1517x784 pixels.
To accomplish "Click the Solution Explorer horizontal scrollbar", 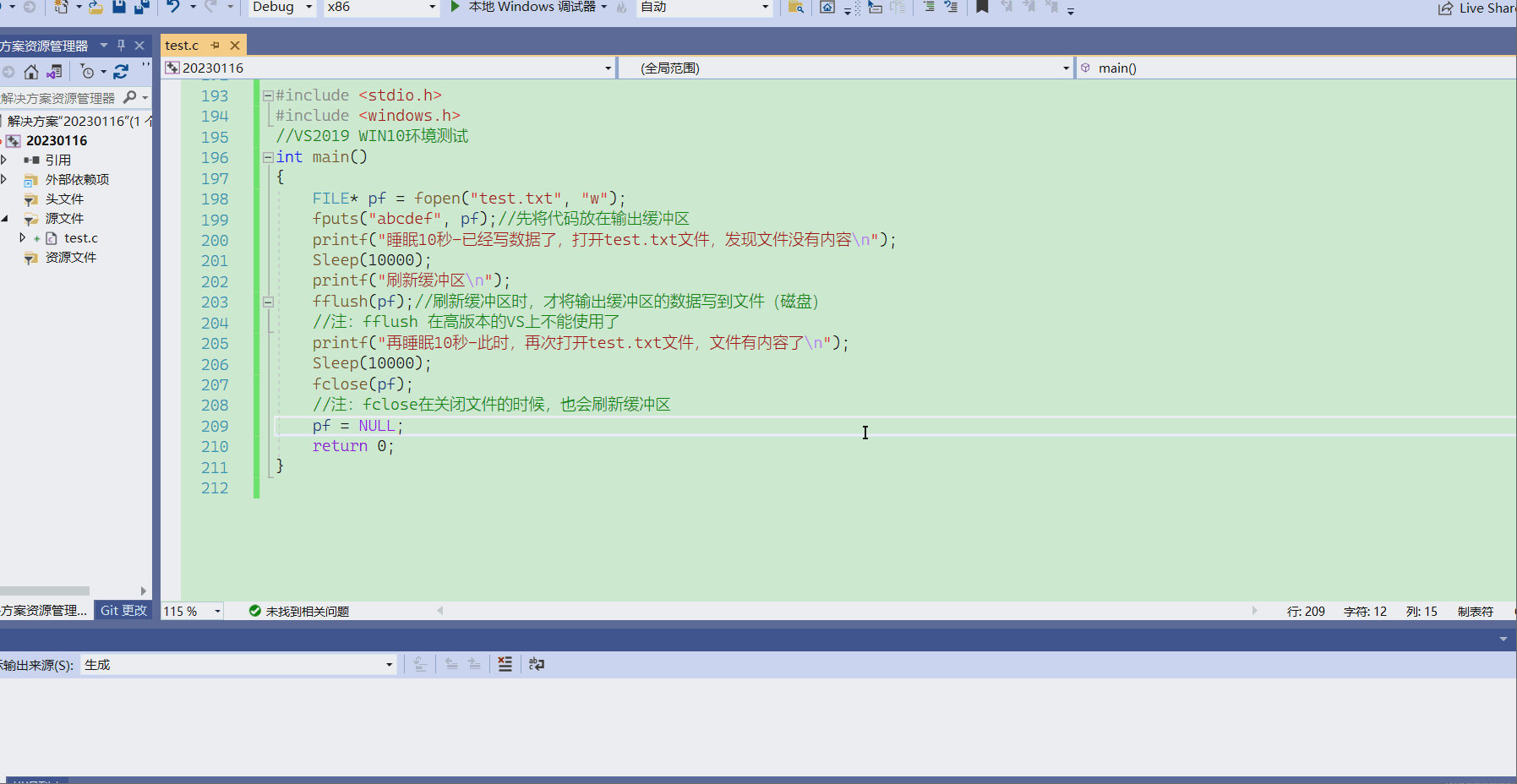I will tap(45, 591).
